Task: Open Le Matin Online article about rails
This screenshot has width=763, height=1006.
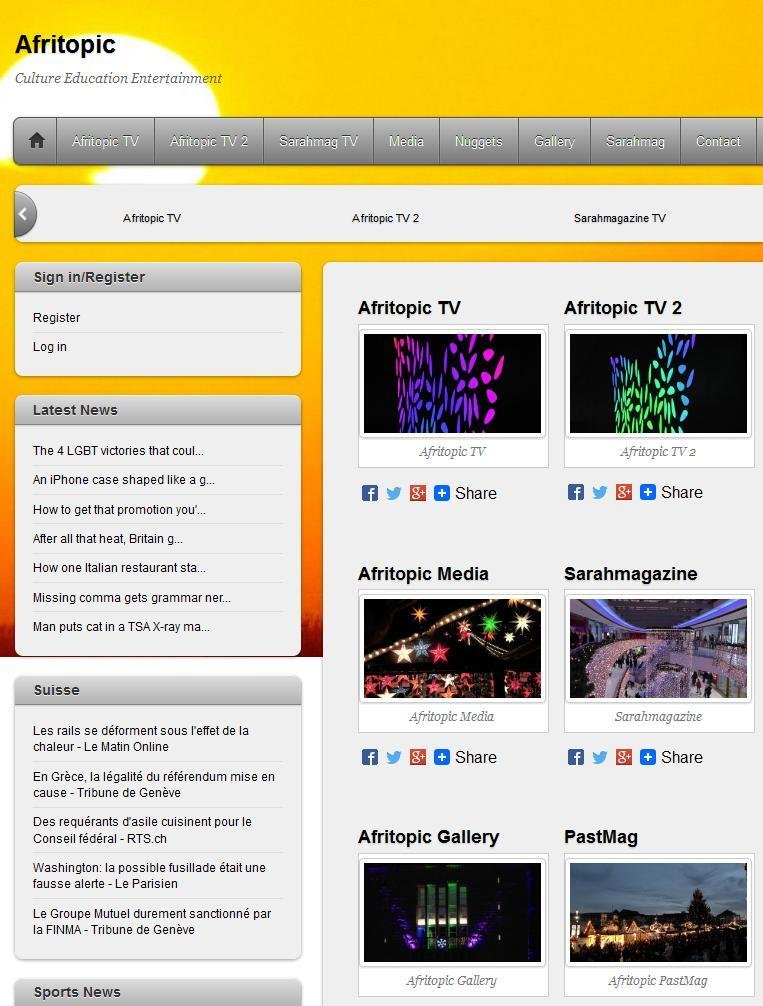Action: 141,738
